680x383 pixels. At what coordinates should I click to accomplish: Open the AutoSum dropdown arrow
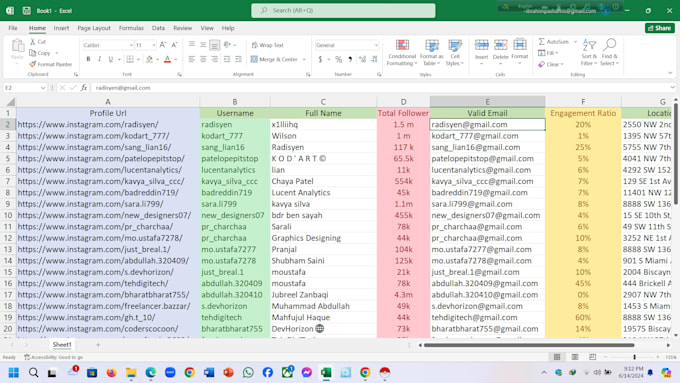(575, 42)
